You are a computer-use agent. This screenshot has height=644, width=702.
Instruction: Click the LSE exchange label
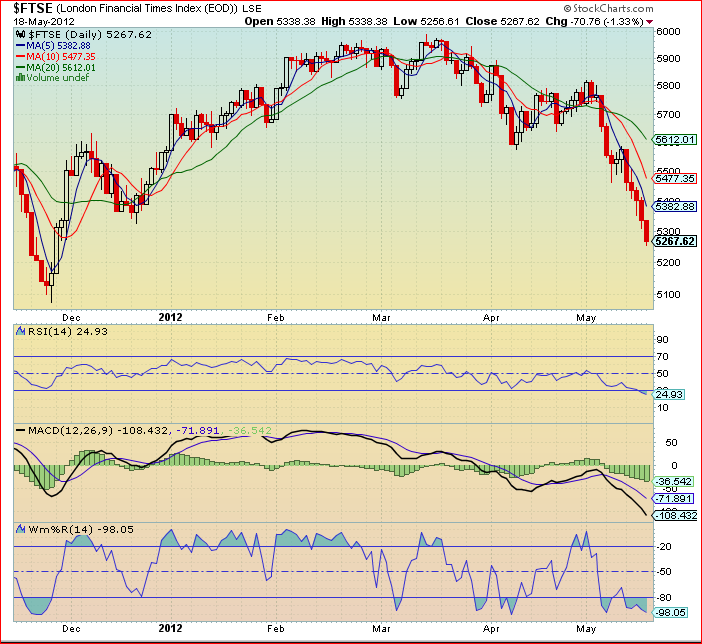252,9
